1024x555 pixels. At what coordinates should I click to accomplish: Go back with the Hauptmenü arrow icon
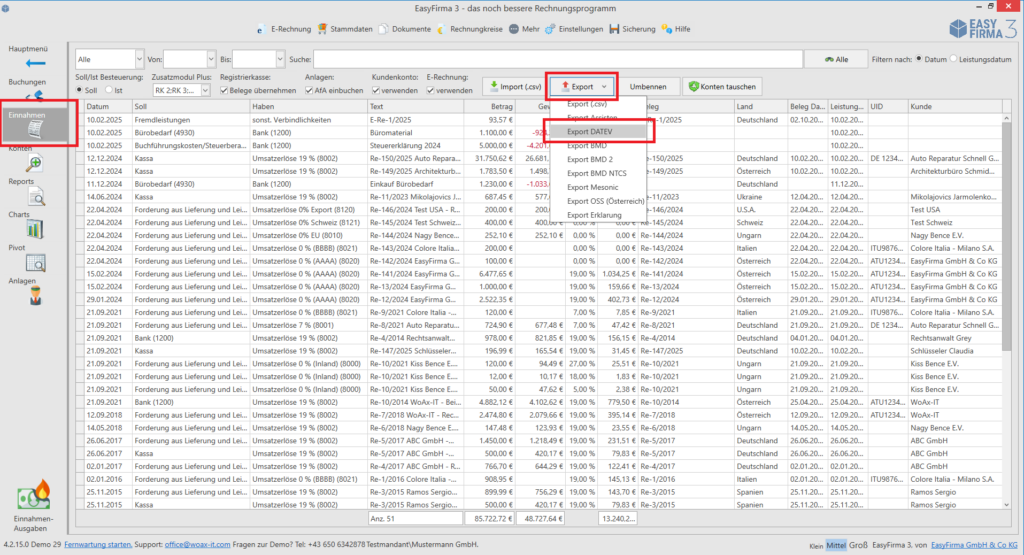pyautogui.click(x=35, y=63)
